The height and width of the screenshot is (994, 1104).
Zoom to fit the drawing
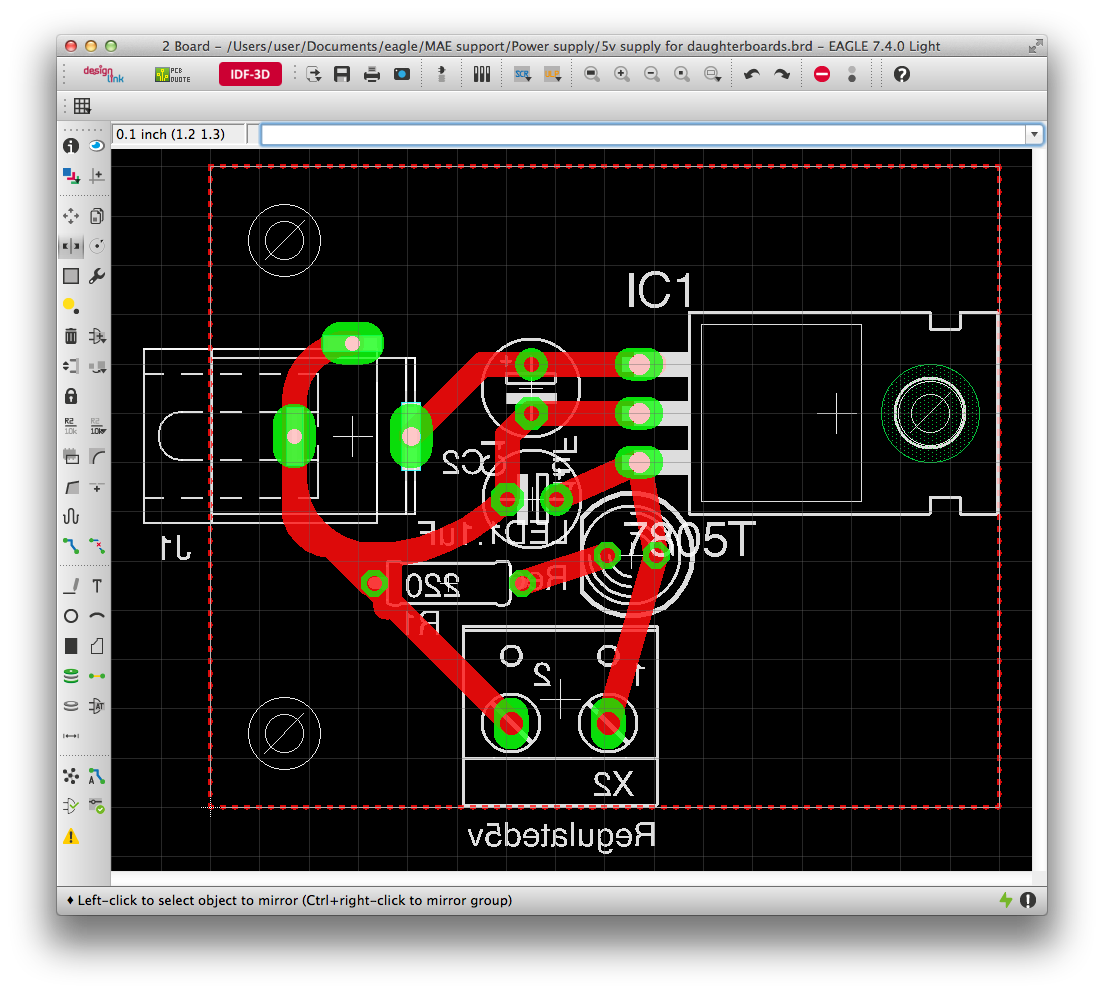[591, 74]
